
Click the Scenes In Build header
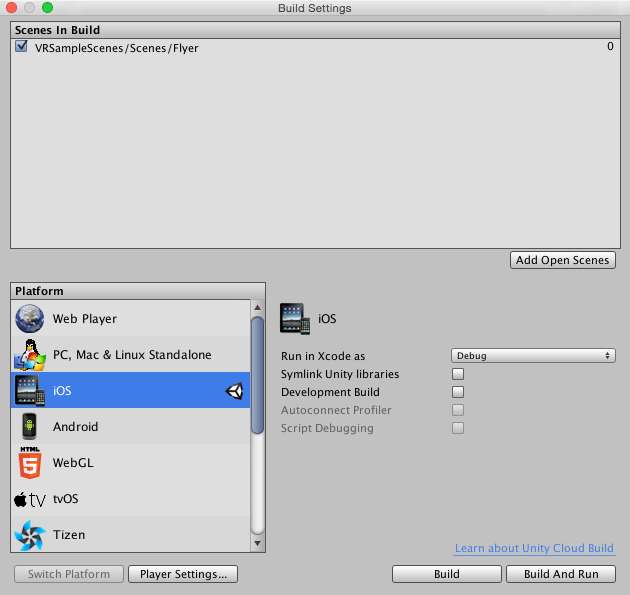(x=315, y=30)
